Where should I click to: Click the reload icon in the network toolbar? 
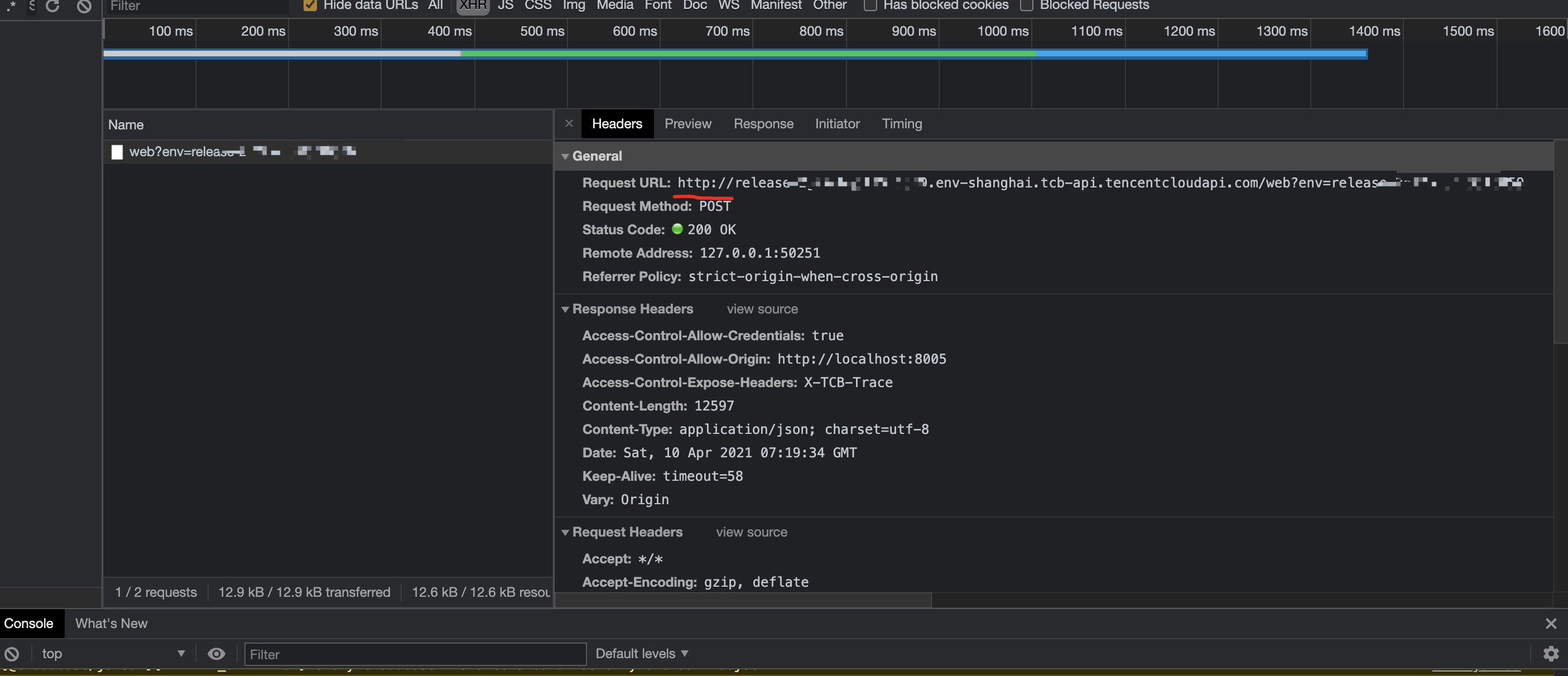click(x=53, y=6)
